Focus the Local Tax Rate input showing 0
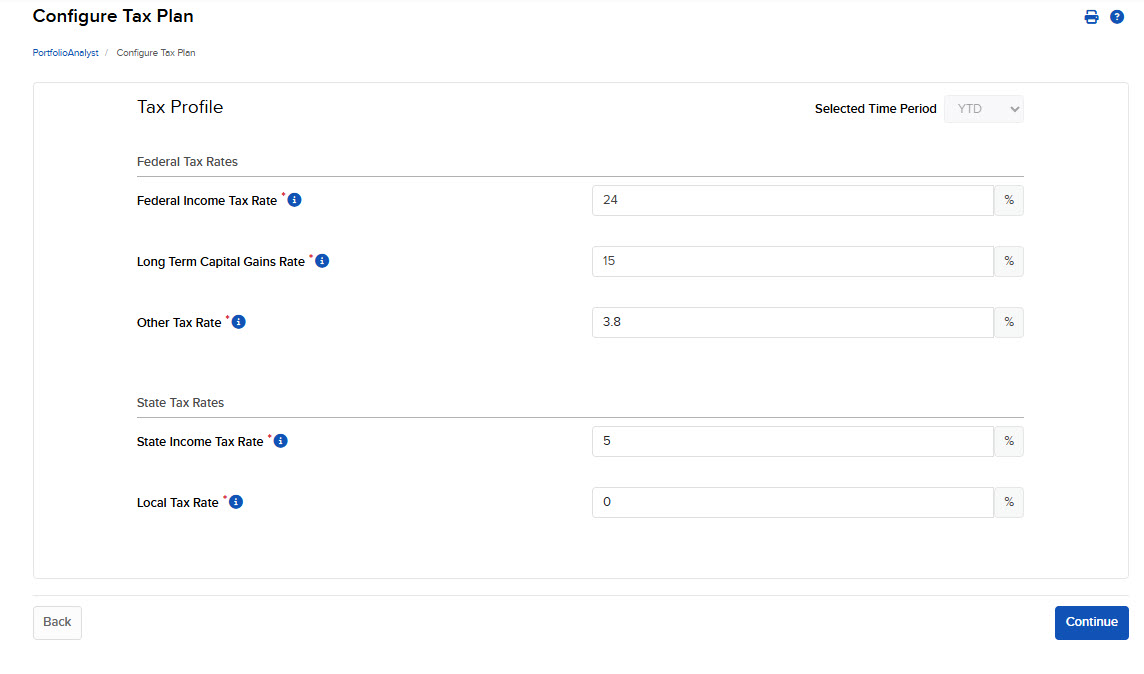 point(790,502)
